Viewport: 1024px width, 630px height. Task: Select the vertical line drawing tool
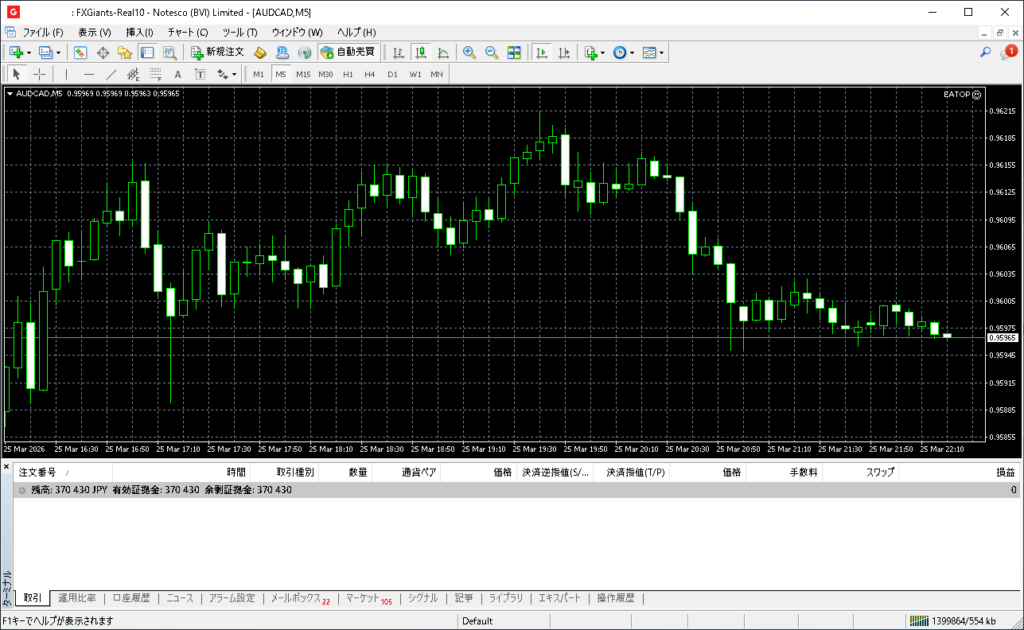click(x=66, y=74)
